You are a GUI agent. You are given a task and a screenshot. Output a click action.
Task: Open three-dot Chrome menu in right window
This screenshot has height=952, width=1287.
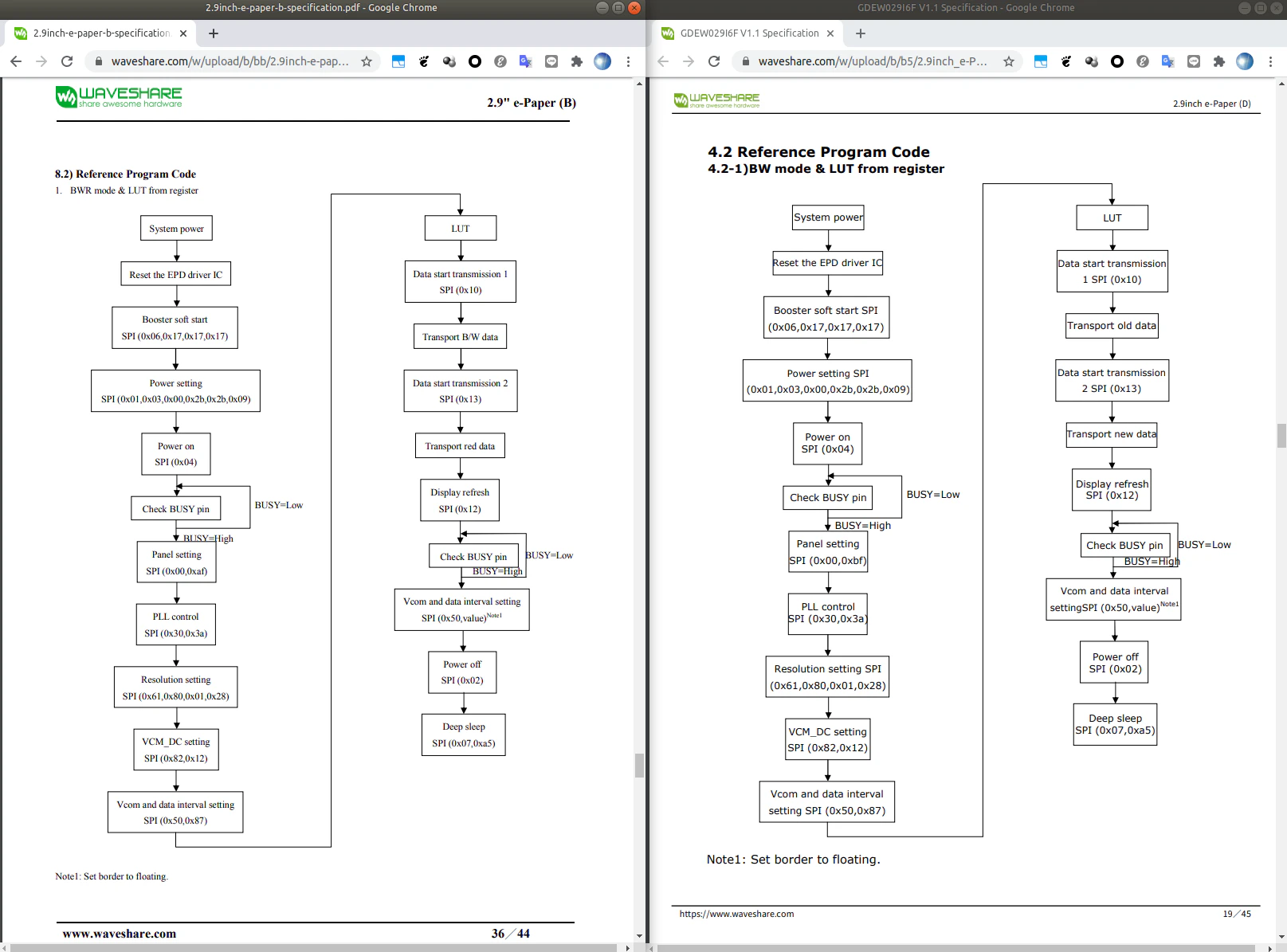1270,61
